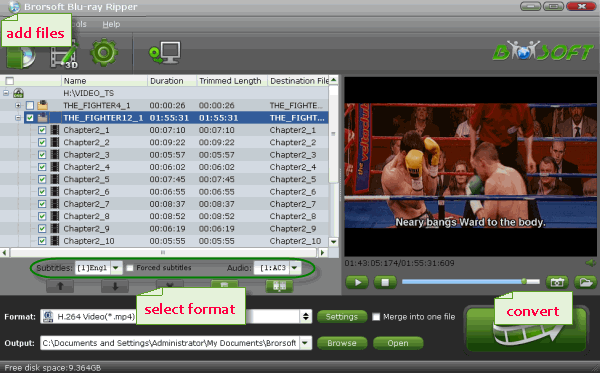The width and height of the screenshot is (600, 373).
Task: Click the scroll right arrow of file list
Action: [x=322, y=252]
